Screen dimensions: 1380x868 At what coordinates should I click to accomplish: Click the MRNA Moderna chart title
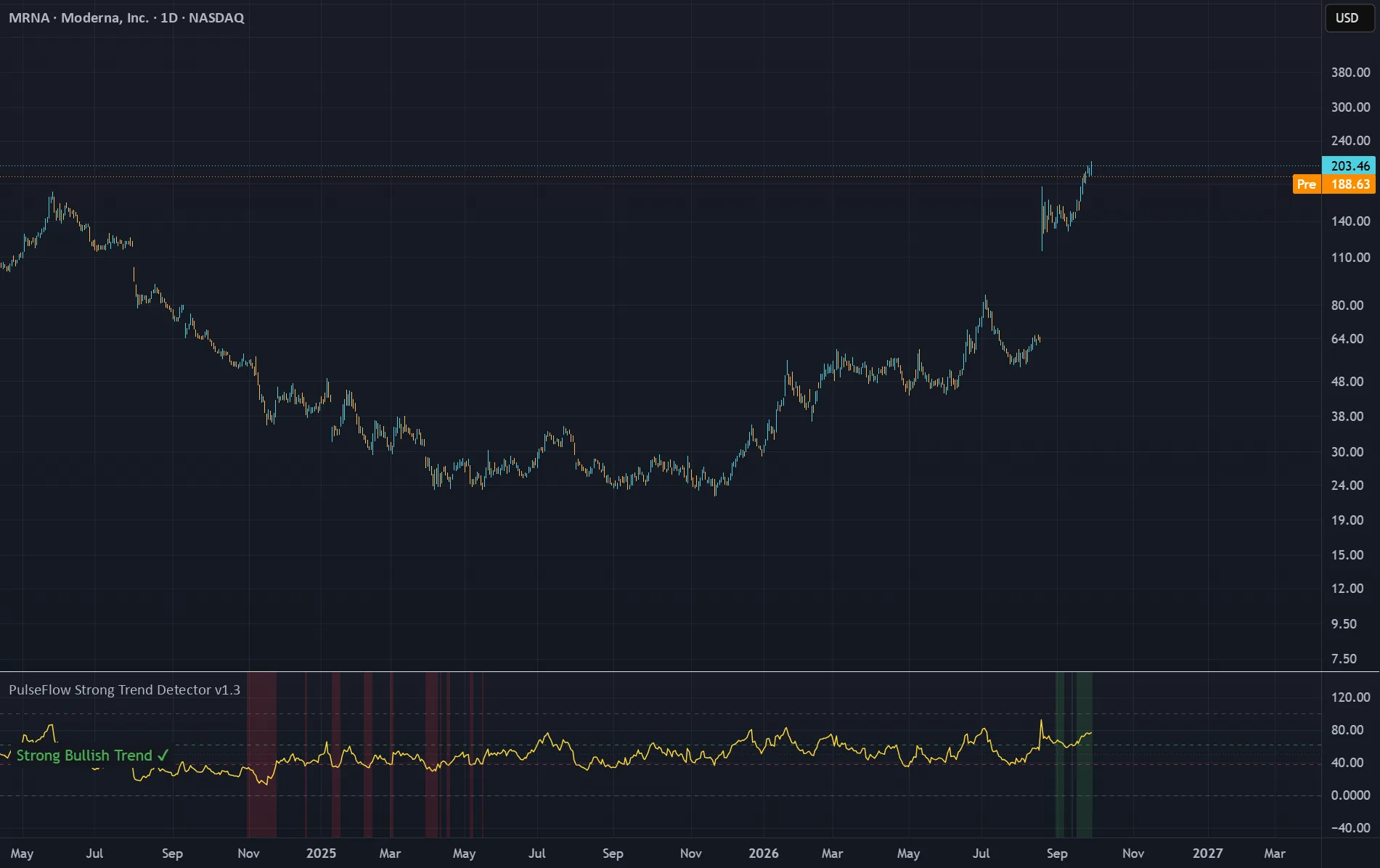(126, 18)
